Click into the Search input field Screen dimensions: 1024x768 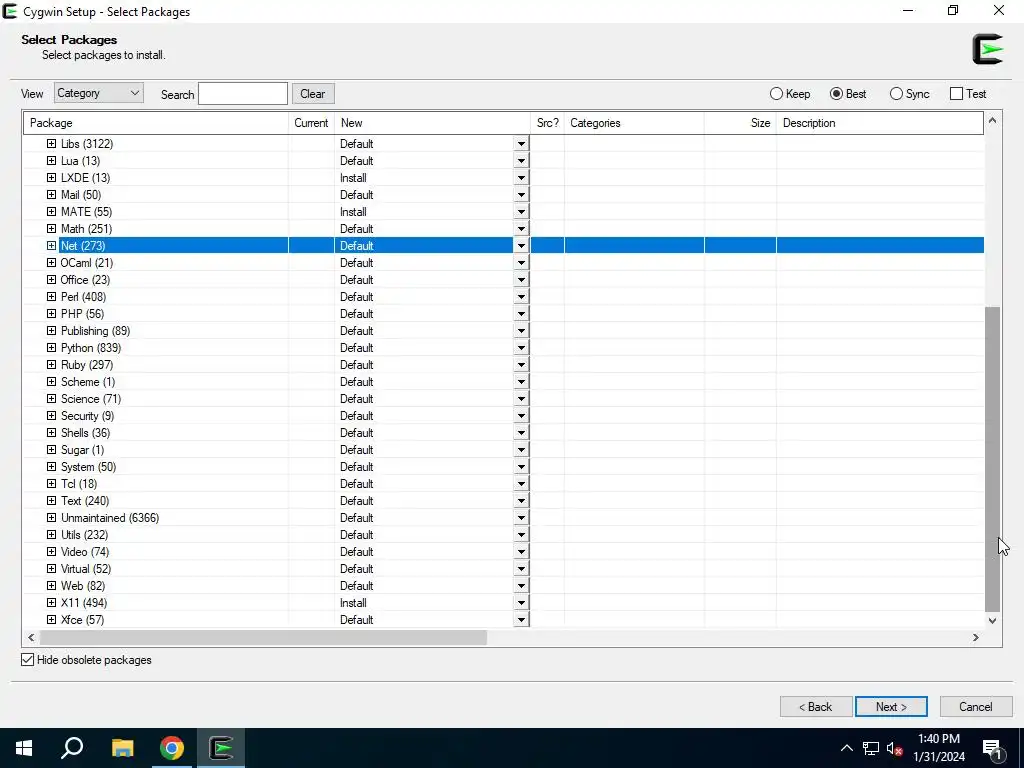[x=243, y=93]
